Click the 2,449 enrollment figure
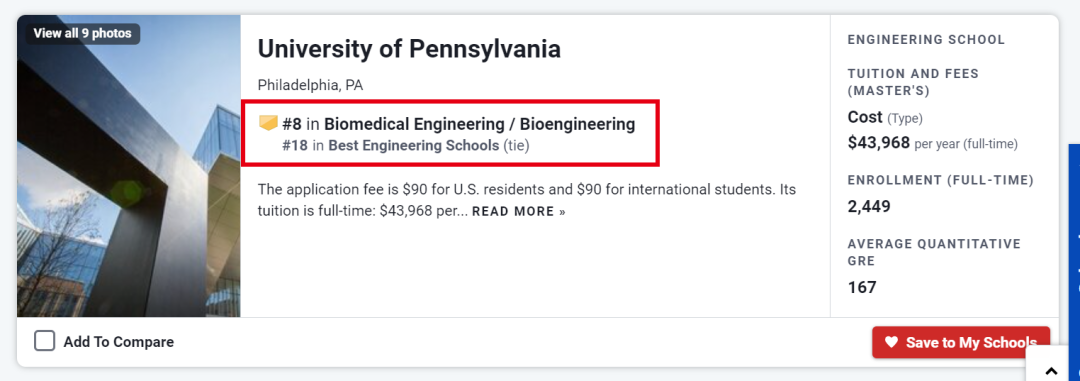The image size is (1080, 381). point(869,206)
